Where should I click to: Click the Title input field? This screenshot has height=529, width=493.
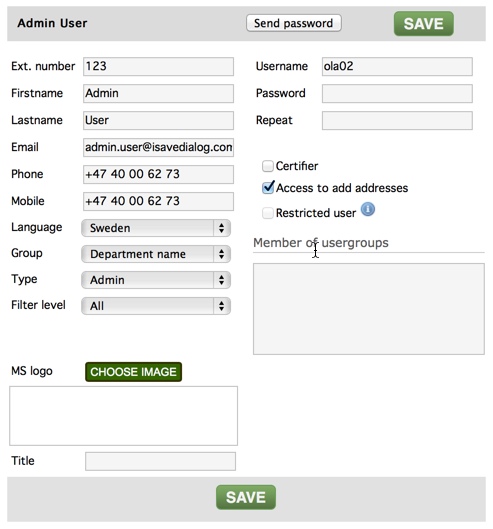pos(160,461)
